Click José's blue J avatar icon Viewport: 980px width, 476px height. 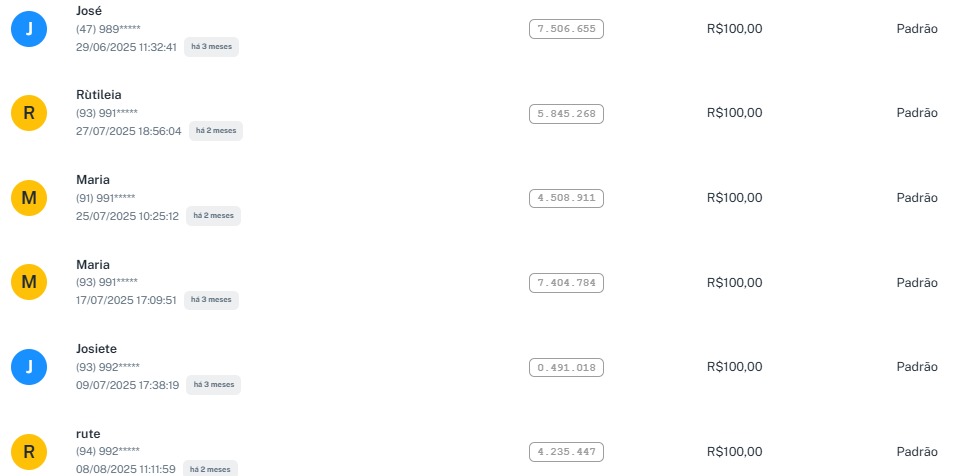point(29,29)
